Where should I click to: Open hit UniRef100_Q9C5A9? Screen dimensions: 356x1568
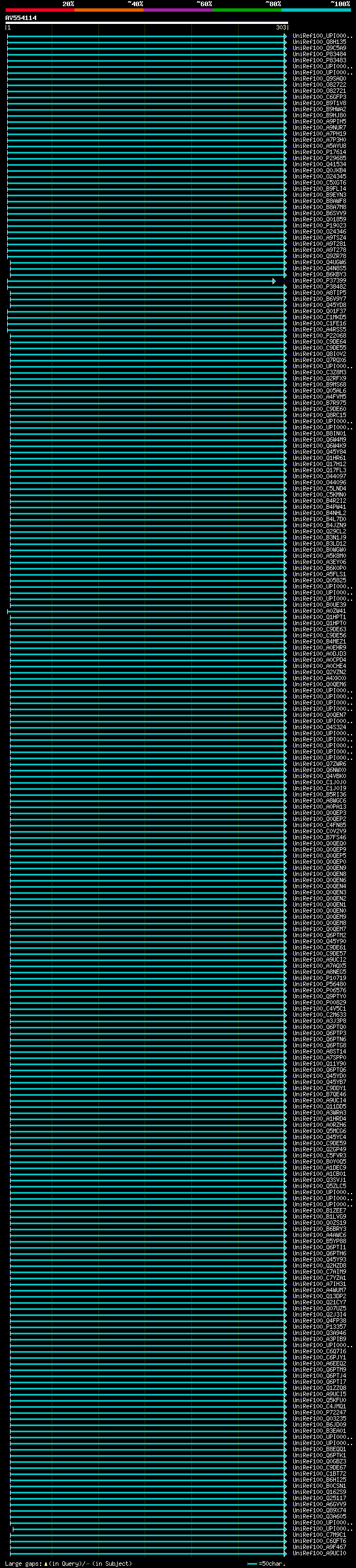click(x=319, y=48)
